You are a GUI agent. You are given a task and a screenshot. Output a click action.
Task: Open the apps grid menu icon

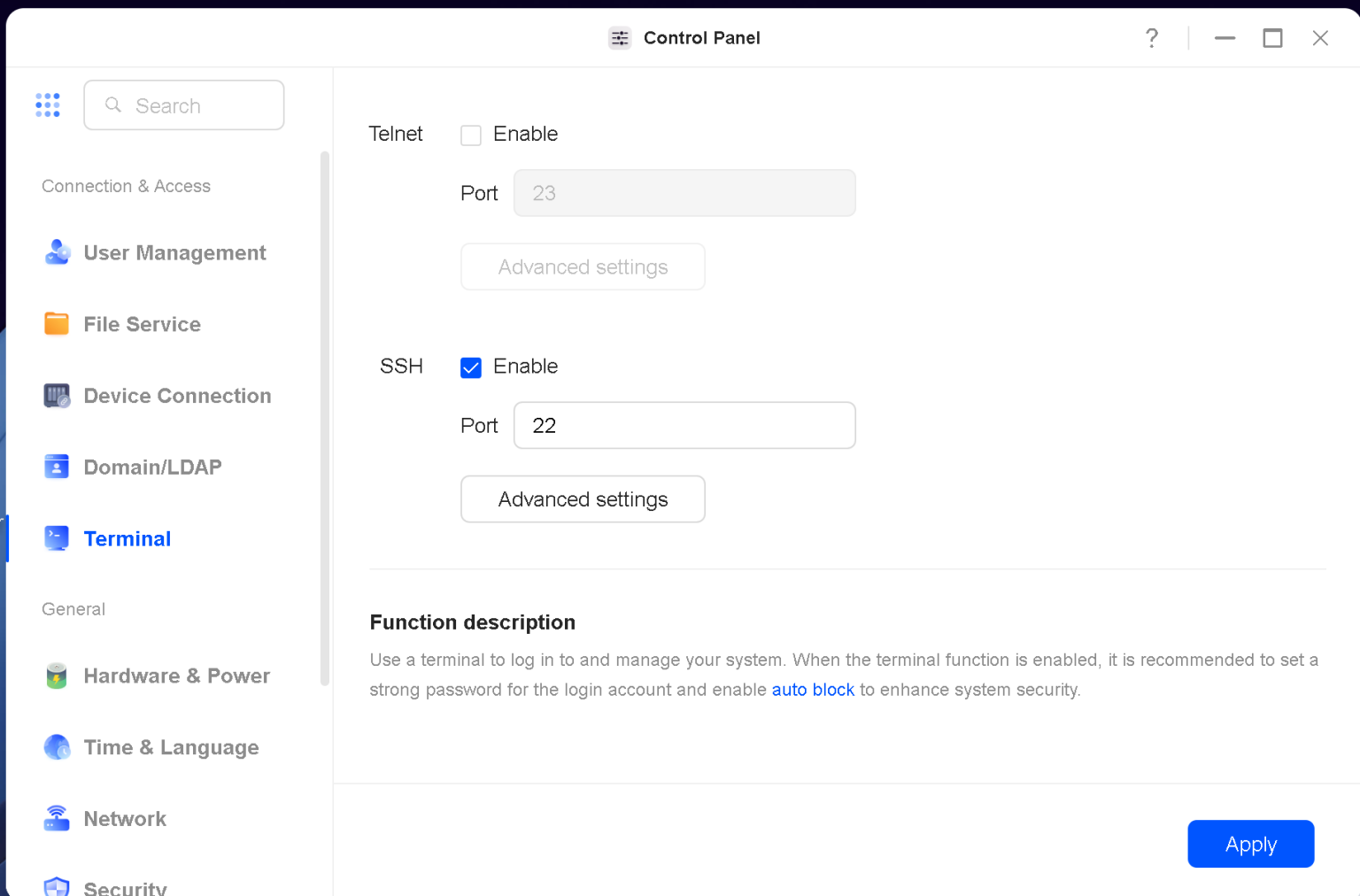coord(48,105)
